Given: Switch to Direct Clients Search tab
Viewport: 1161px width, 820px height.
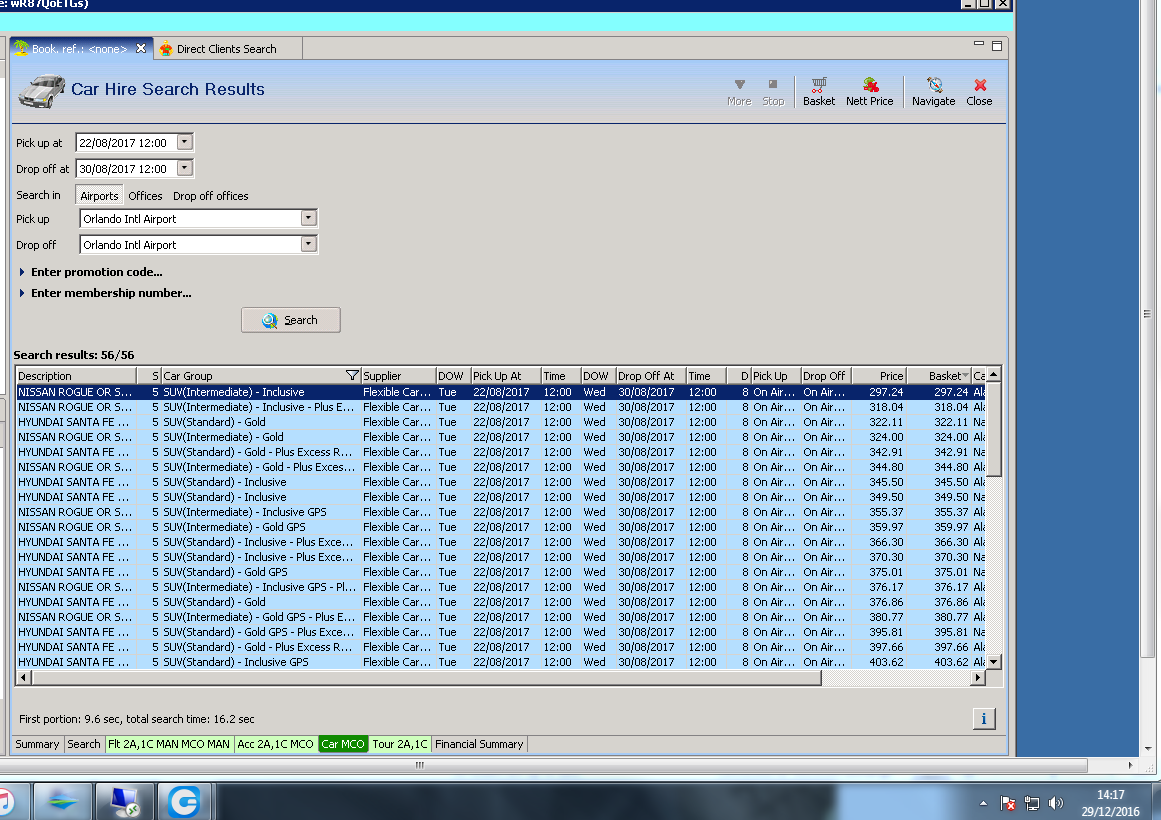Looking at the screenshot, I should [226, 49].
